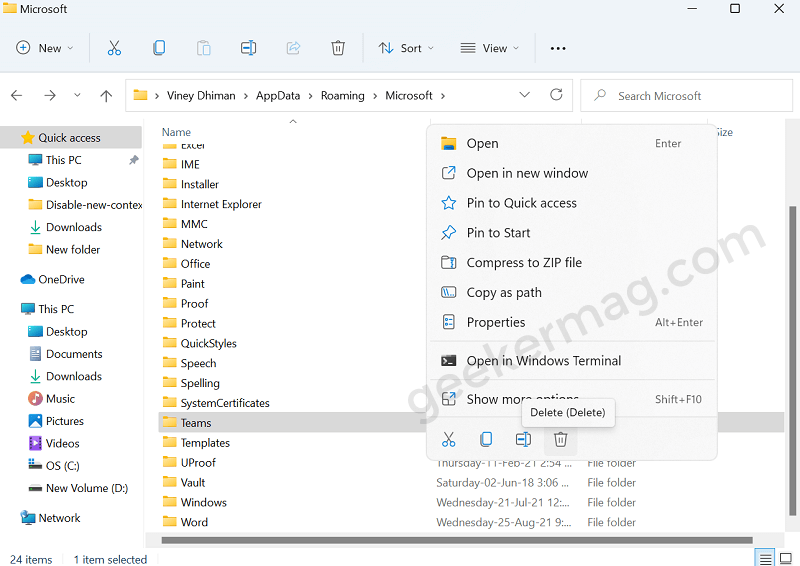Click the Copy icon in the top toolbar
This screenshot has height=566, width=800.
(x=159, y=48)
